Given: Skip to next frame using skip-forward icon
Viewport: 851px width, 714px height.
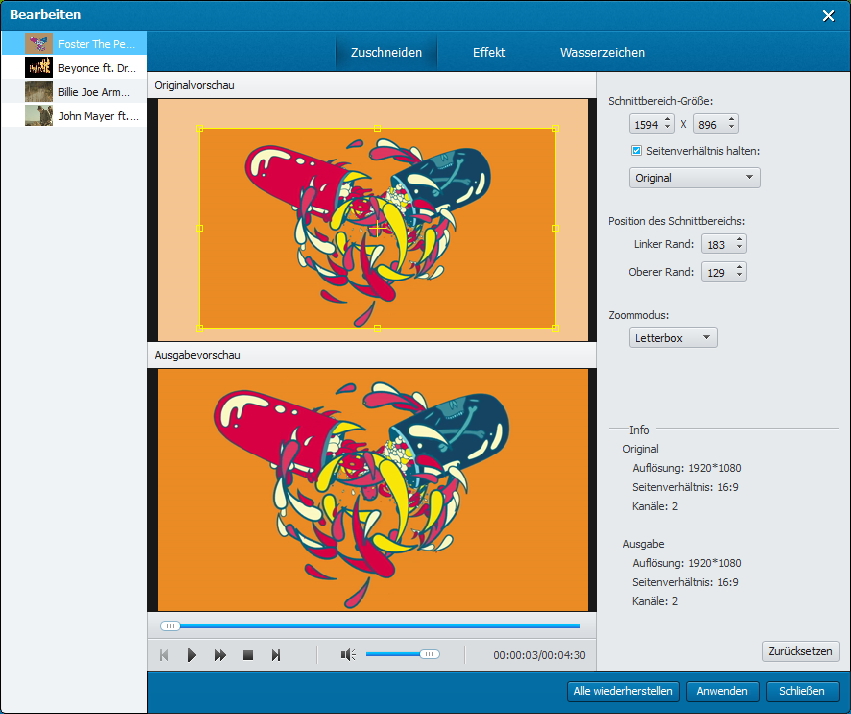Looking at the screenshot, I should pos(276,655).
